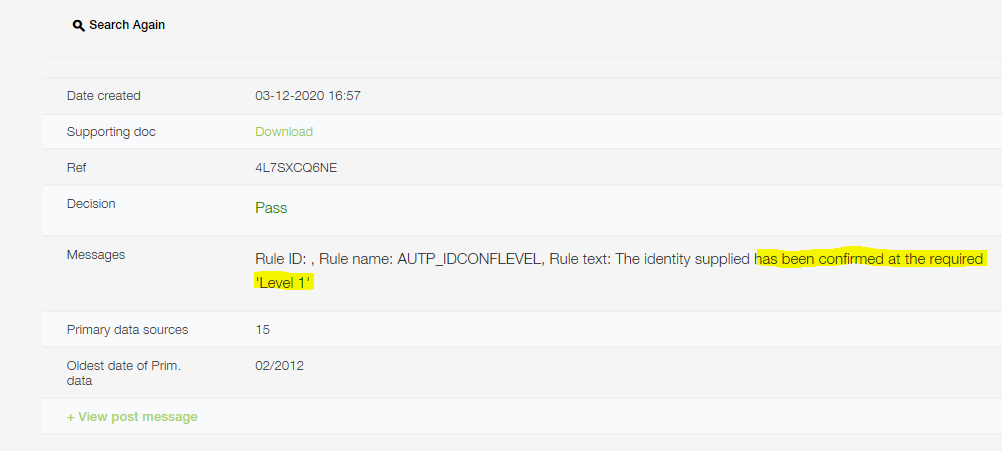1002x451 pixels.
Task: Click the Primary data sources count 15
Action: [x=262, y=330]
